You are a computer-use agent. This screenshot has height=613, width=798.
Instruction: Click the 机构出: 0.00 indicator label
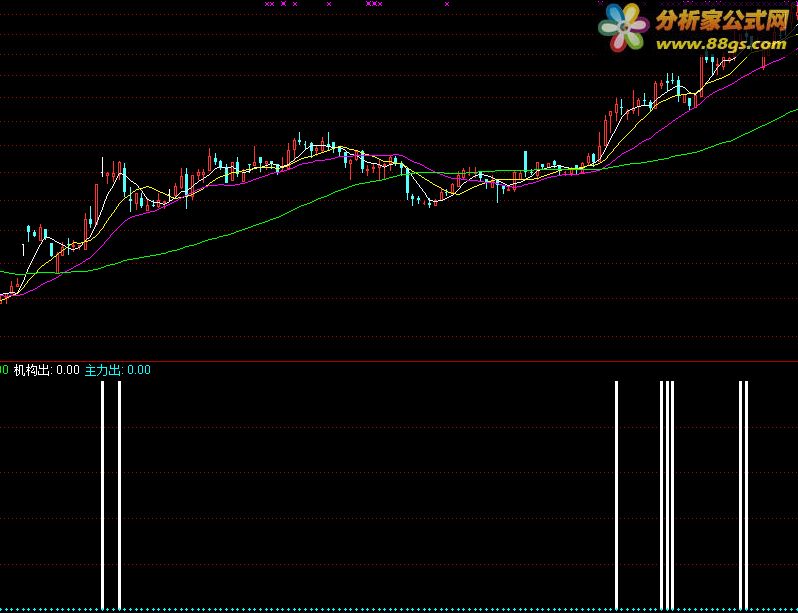coord(46,370)
